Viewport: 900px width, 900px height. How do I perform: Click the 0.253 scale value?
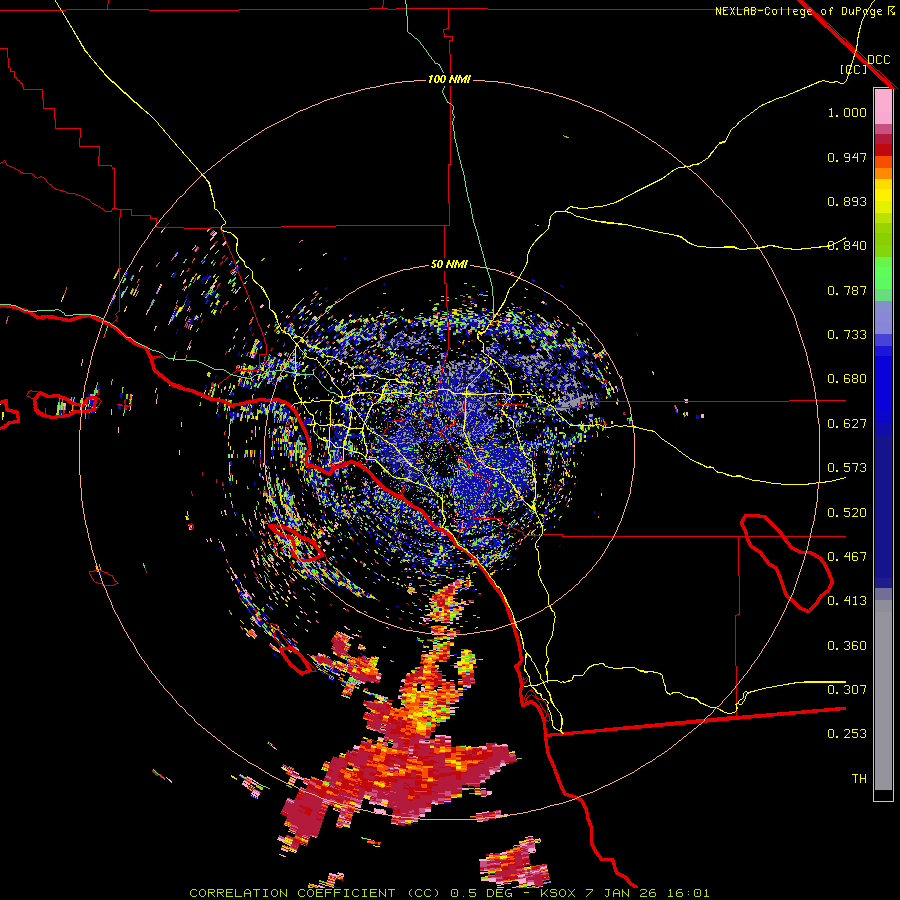pos(847,734)
